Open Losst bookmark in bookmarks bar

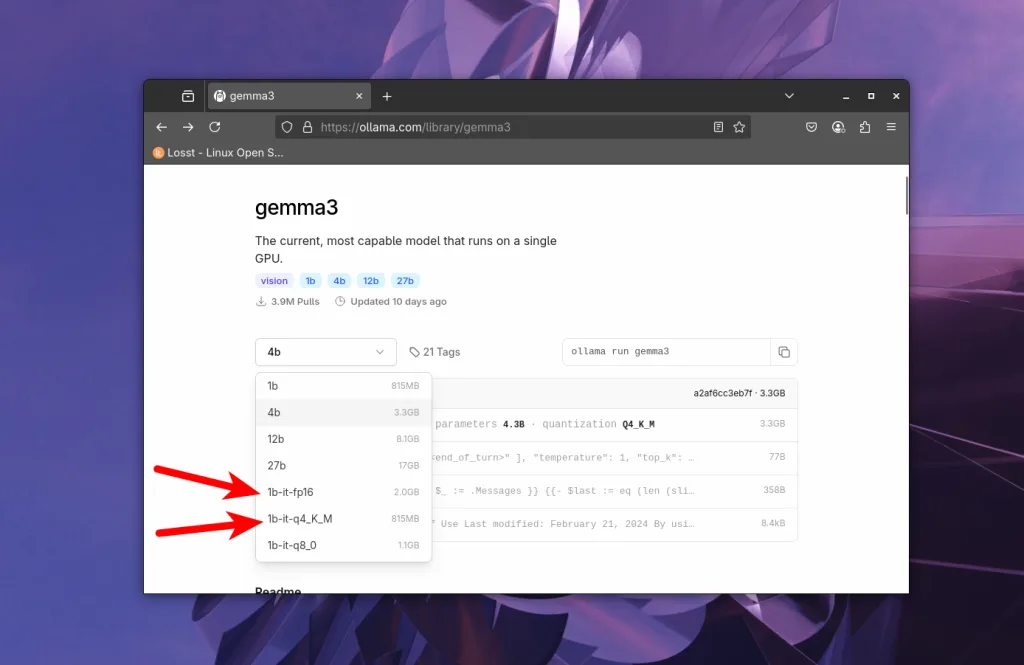pos(218,153)
